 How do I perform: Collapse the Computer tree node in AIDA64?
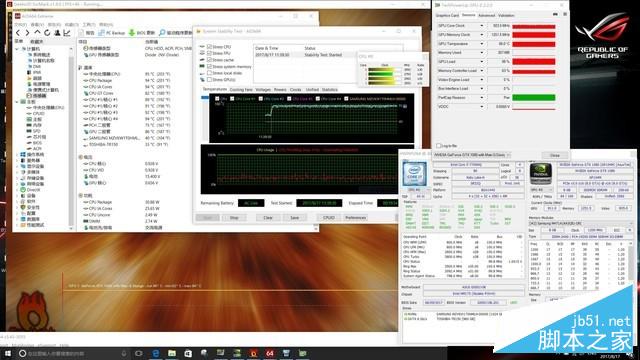pos(17,49)
